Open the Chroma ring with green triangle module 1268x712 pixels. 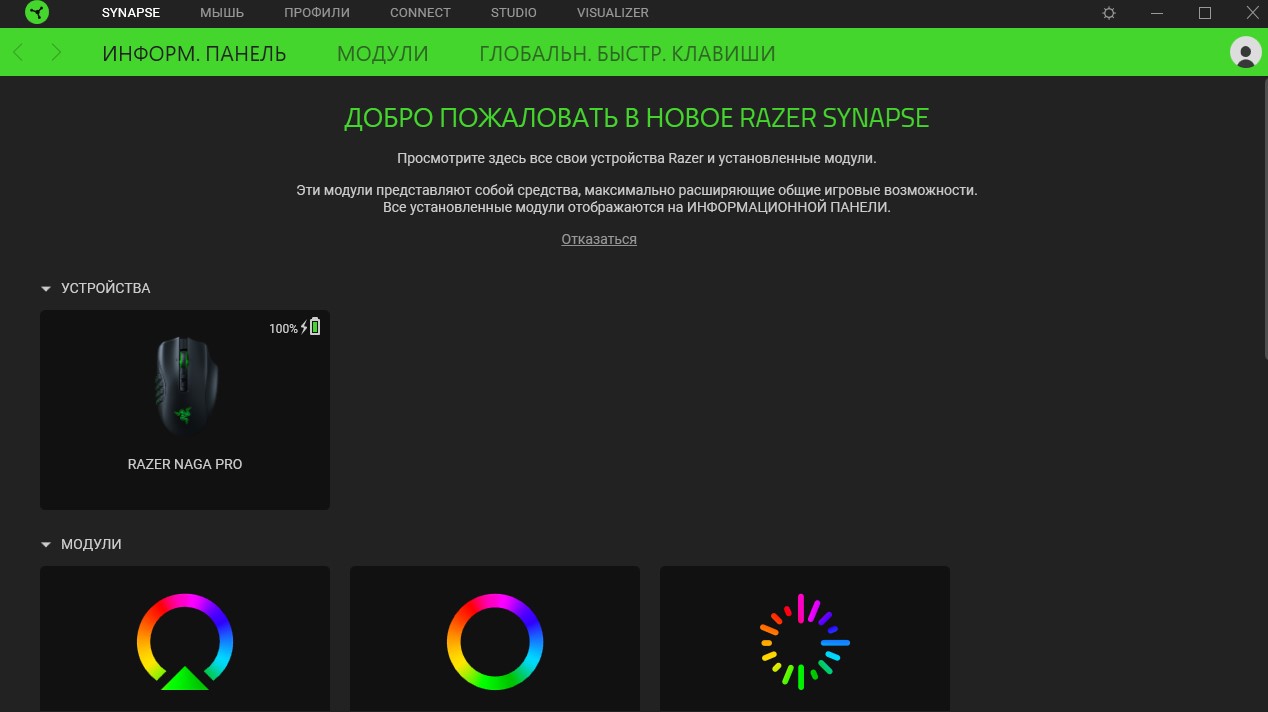point(185,640)
